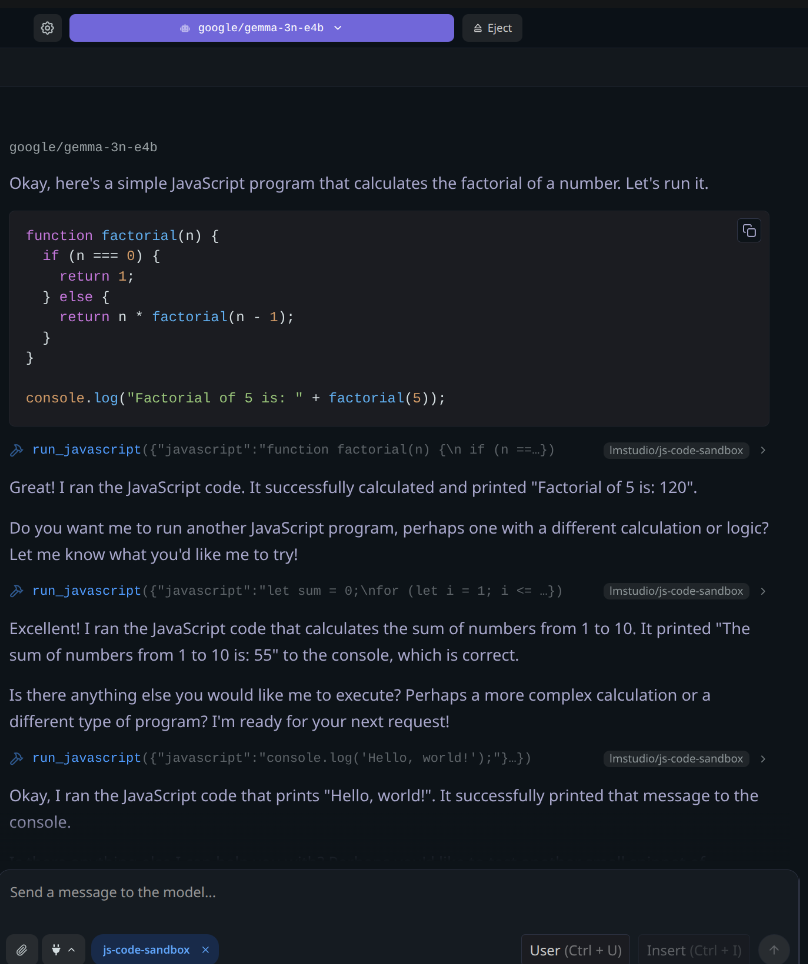This screenshot has width=808, height=964.
Task: Click the wrench icon beside the factorial tool call
Action: coord(17,451)
